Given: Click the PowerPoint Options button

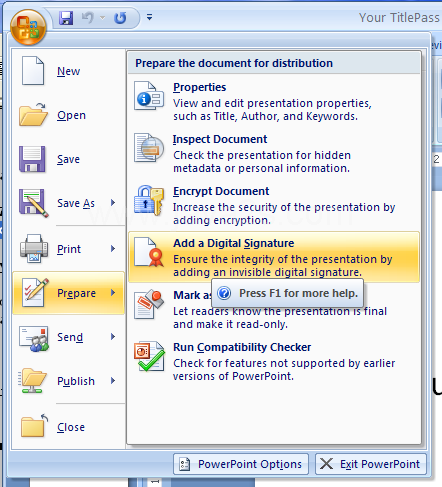Looking at the screenshot, I should point(241,464).
